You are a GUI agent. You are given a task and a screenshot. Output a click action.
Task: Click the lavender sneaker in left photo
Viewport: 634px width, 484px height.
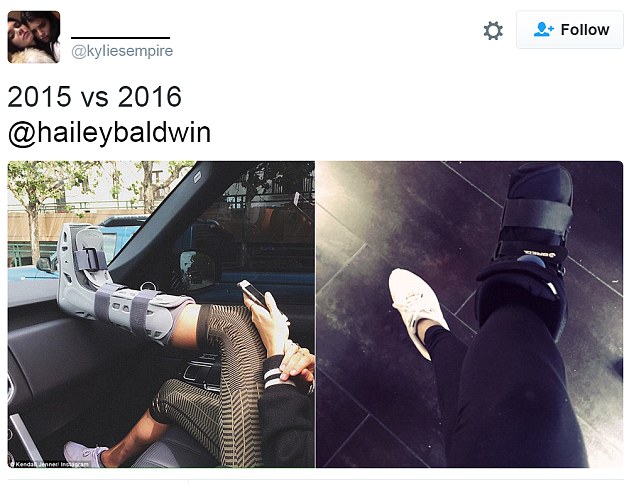(86, 454)
